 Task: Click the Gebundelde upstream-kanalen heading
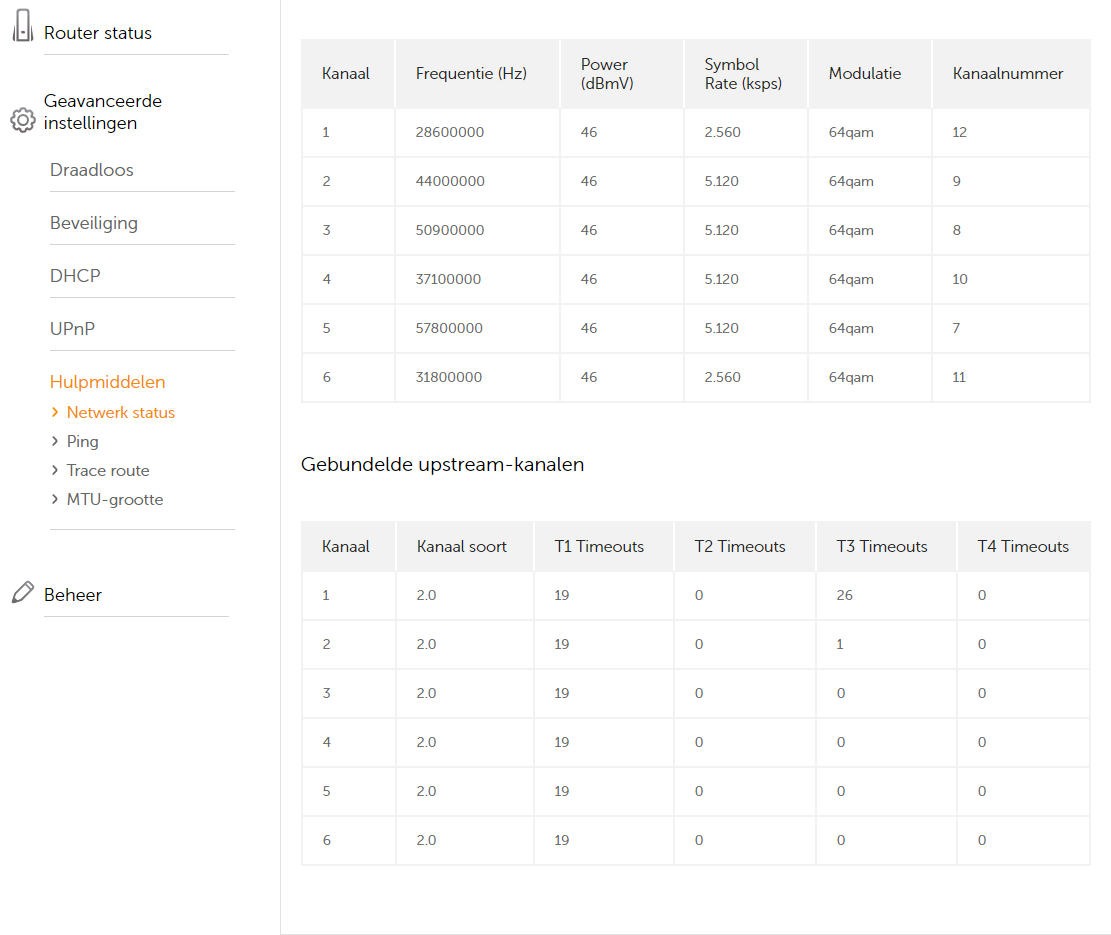click(442, 464)
